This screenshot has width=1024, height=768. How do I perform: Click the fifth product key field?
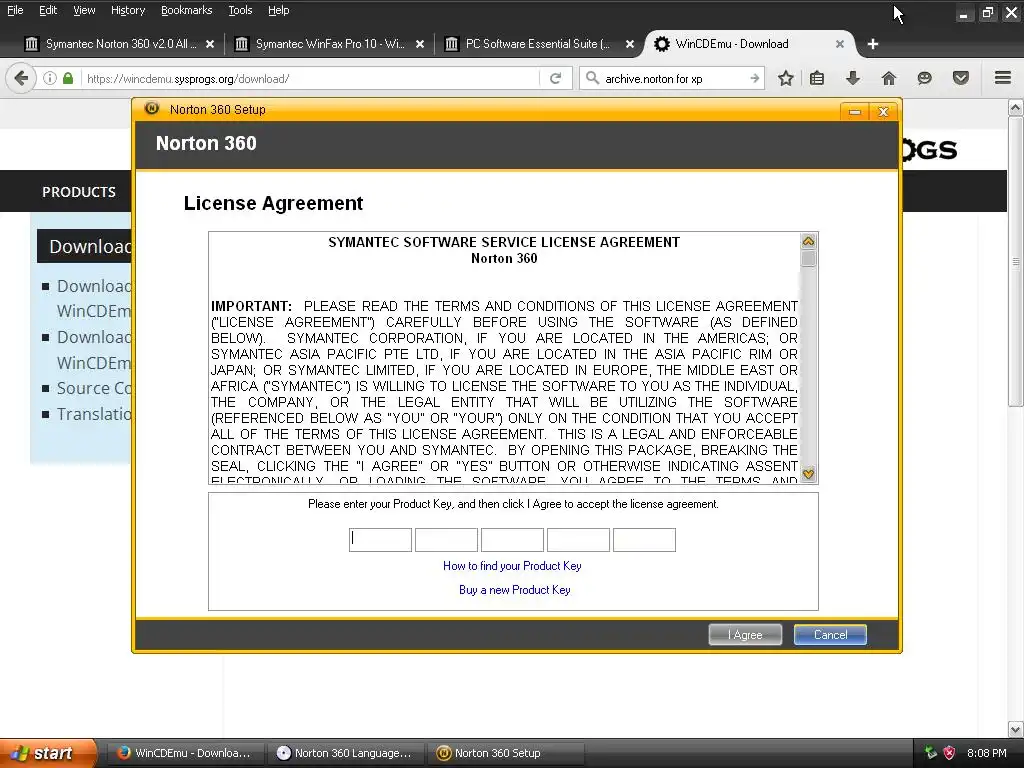(644, 540)
